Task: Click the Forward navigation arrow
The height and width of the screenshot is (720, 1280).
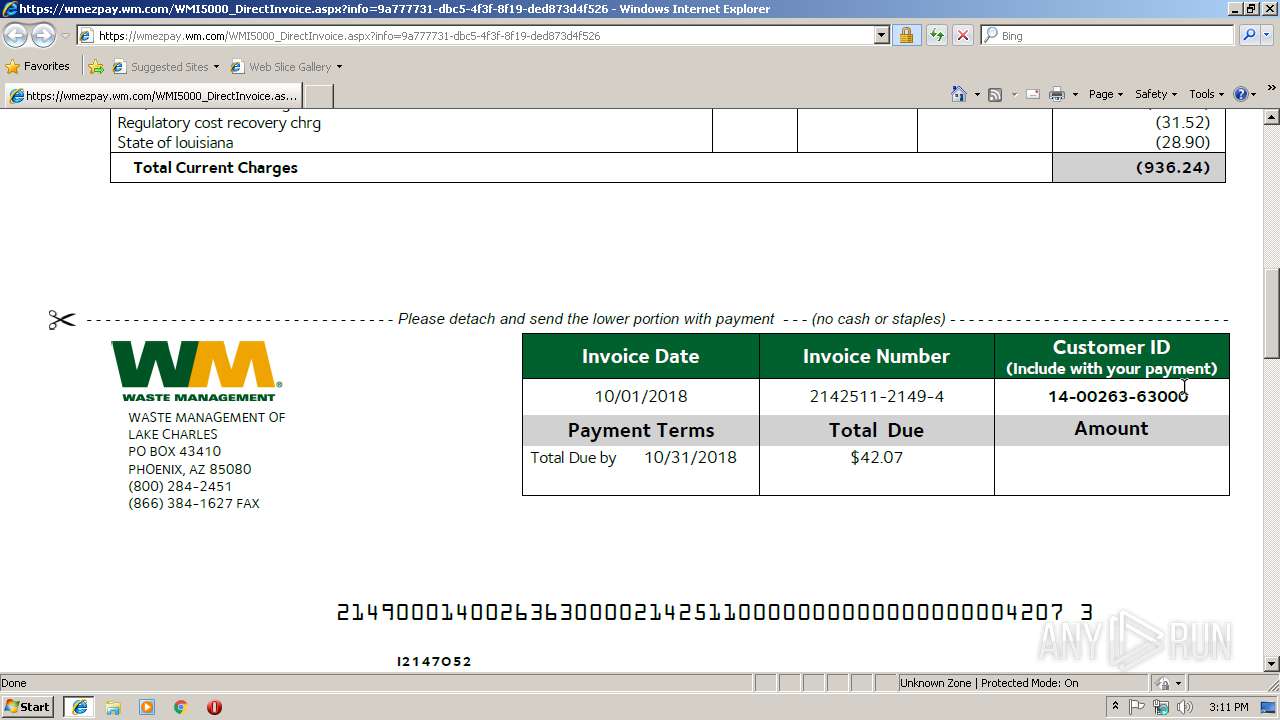Action: pyautogui.click(x=43, y=36)
